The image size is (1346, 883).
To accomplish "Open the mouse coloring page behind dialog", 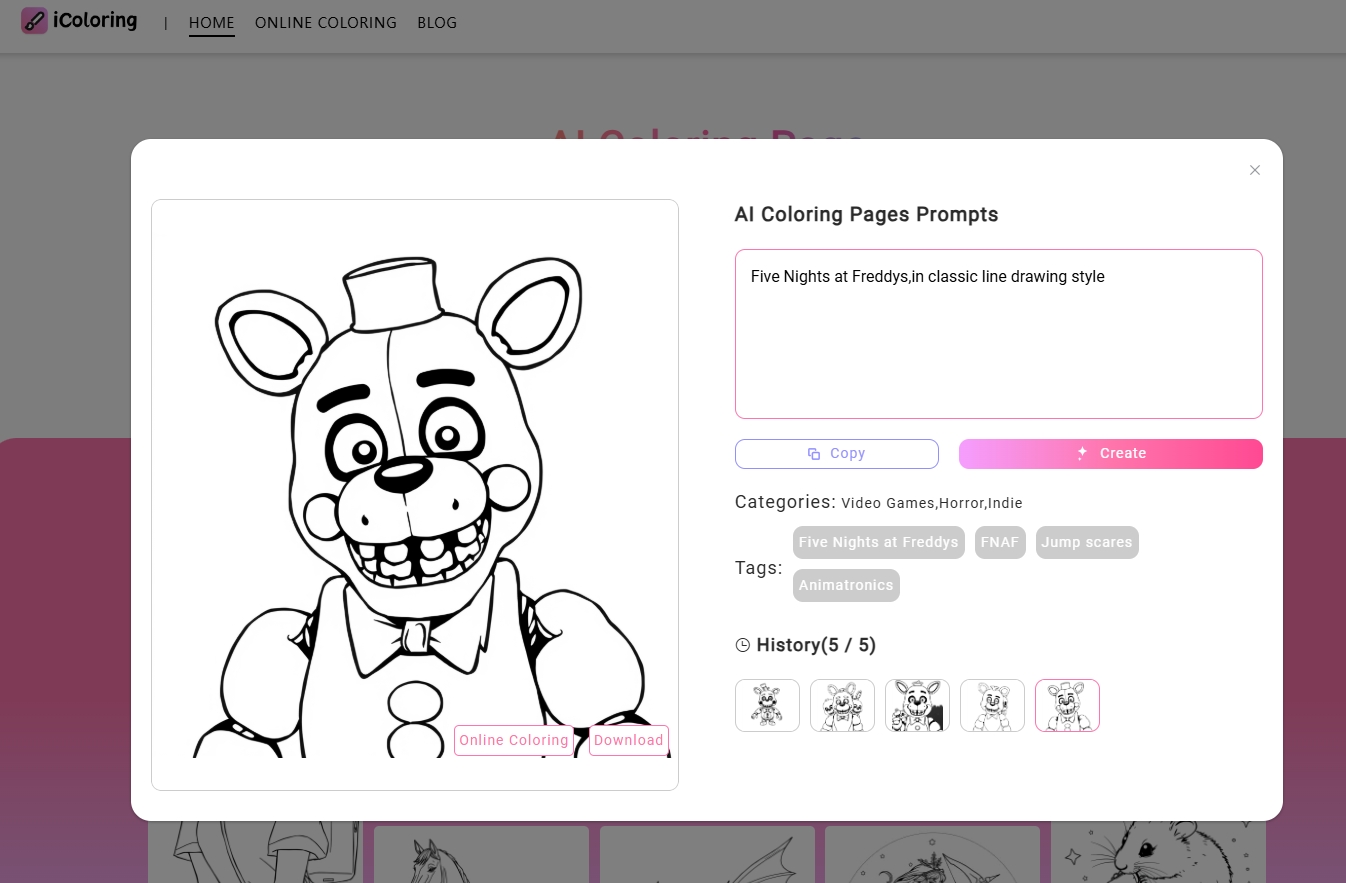I will pyautogui.click(x=1158, y=852).
